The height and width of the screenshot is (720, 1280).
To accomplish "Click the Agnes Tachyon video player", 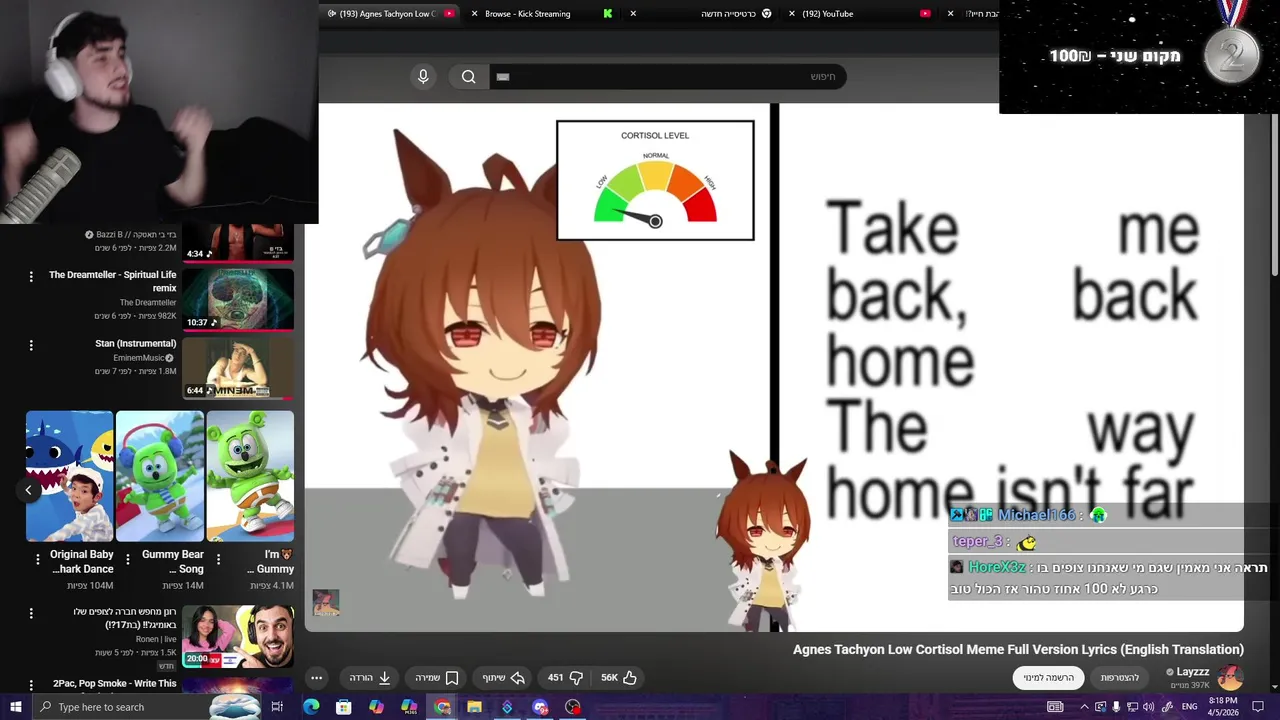I will tap(774, 367).
